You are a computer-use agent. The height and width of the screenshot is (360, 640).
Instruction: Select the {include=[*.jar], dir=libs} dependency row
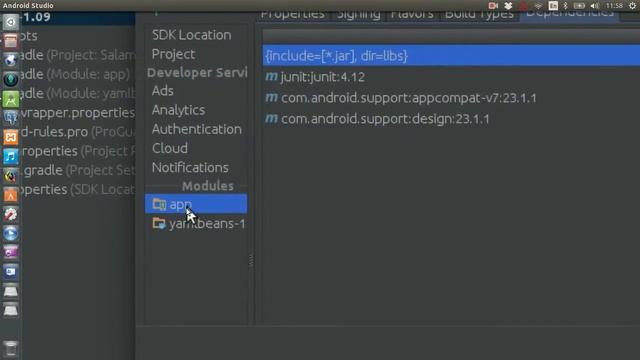[451, 56]
